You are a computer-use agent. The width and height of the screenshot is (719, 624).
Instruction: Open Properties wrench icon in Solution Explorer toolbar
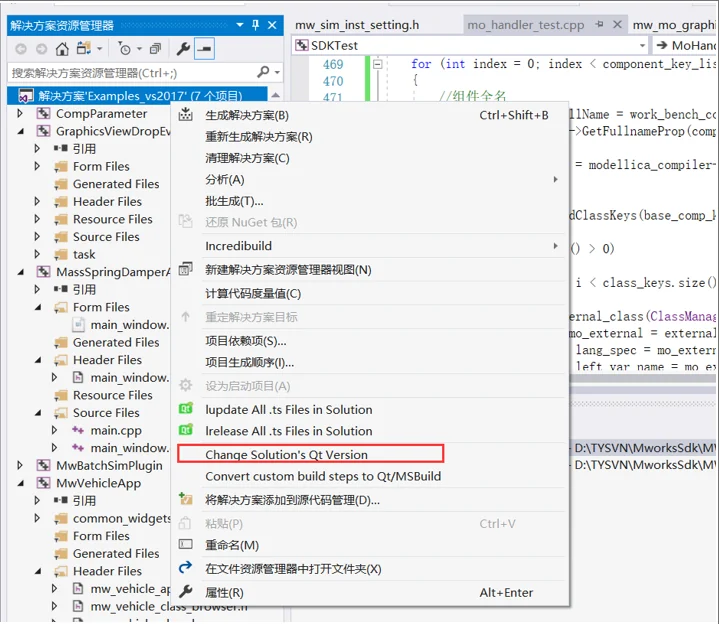pyautogui.click(x=183, y=49)
